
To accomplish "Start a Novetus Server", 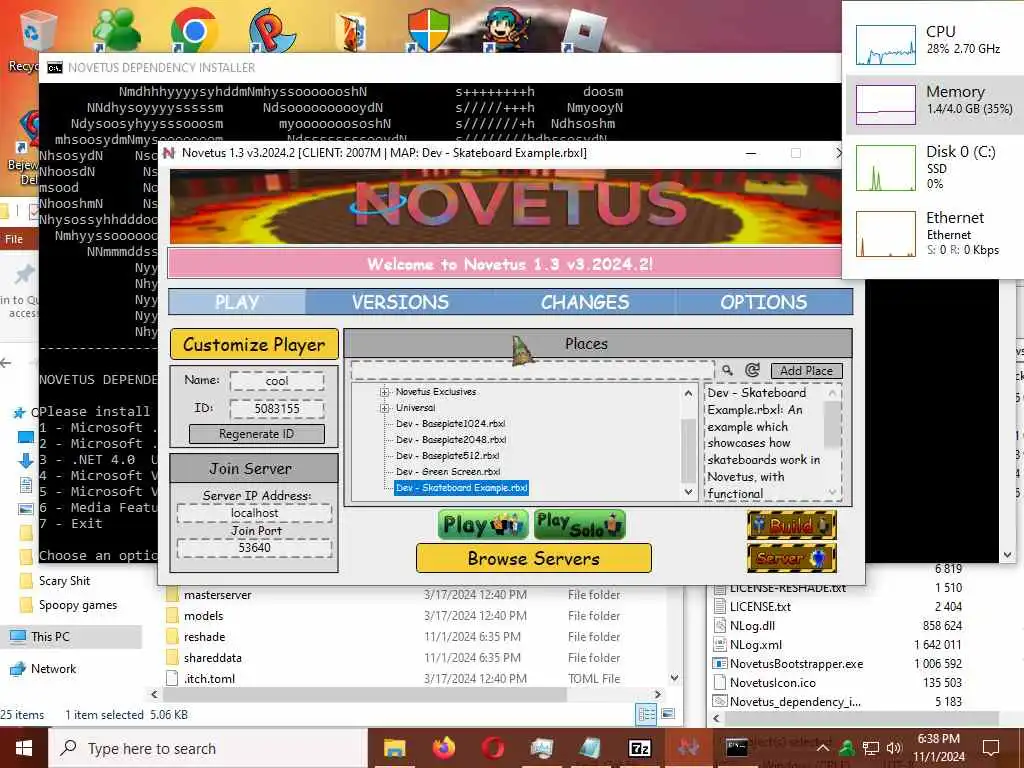I will 792,558.
